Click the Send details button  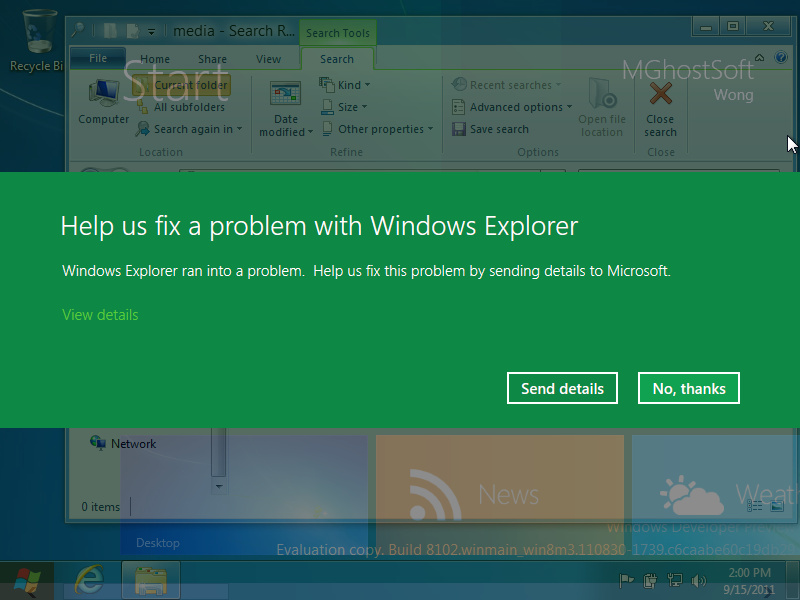click(562, 388)
